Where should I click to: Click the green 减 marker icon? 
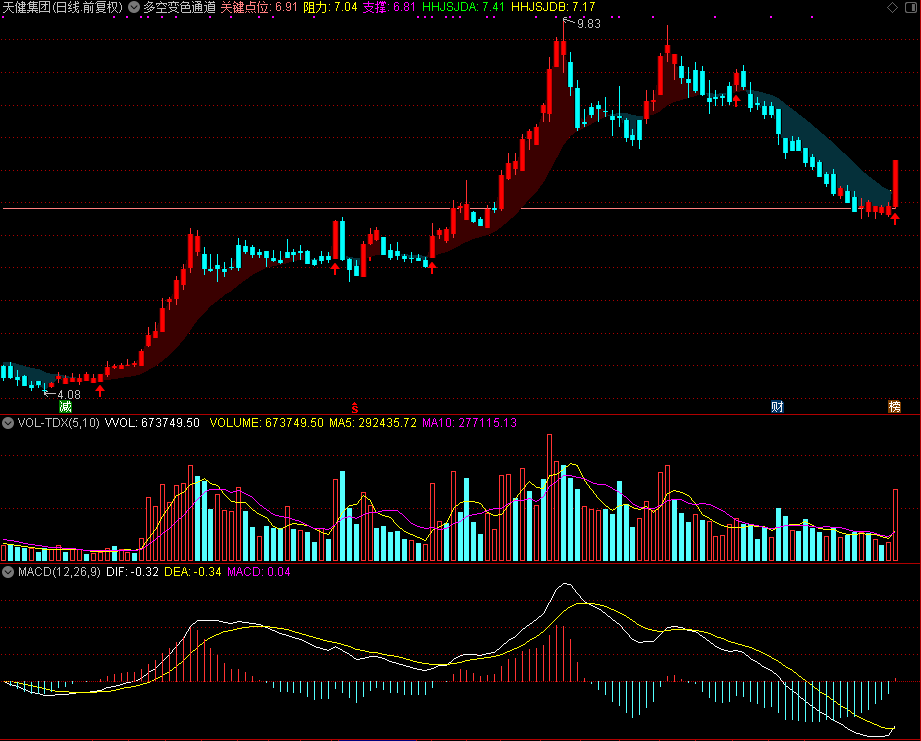(65, 406)
